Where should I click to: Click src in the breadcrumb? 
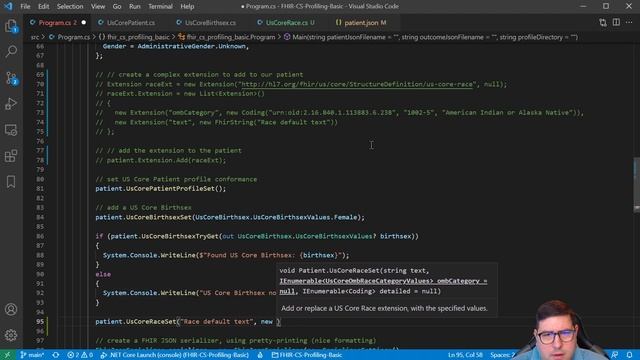pyautogui.click(x=35, y=37)
